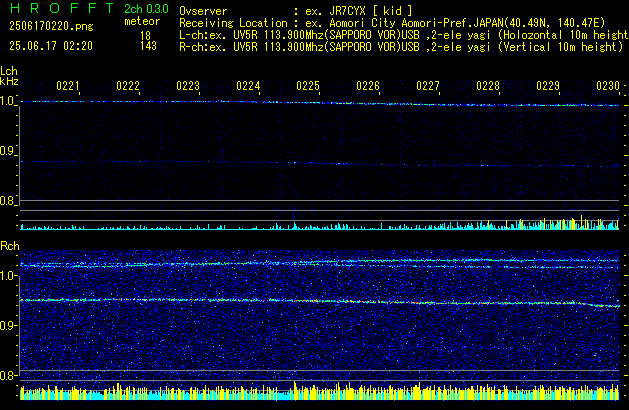Image resolution: width=629 pixels, height=410 pixels.
Task: Click the Rch 1.0 kHz axis label
Action: 7,276
